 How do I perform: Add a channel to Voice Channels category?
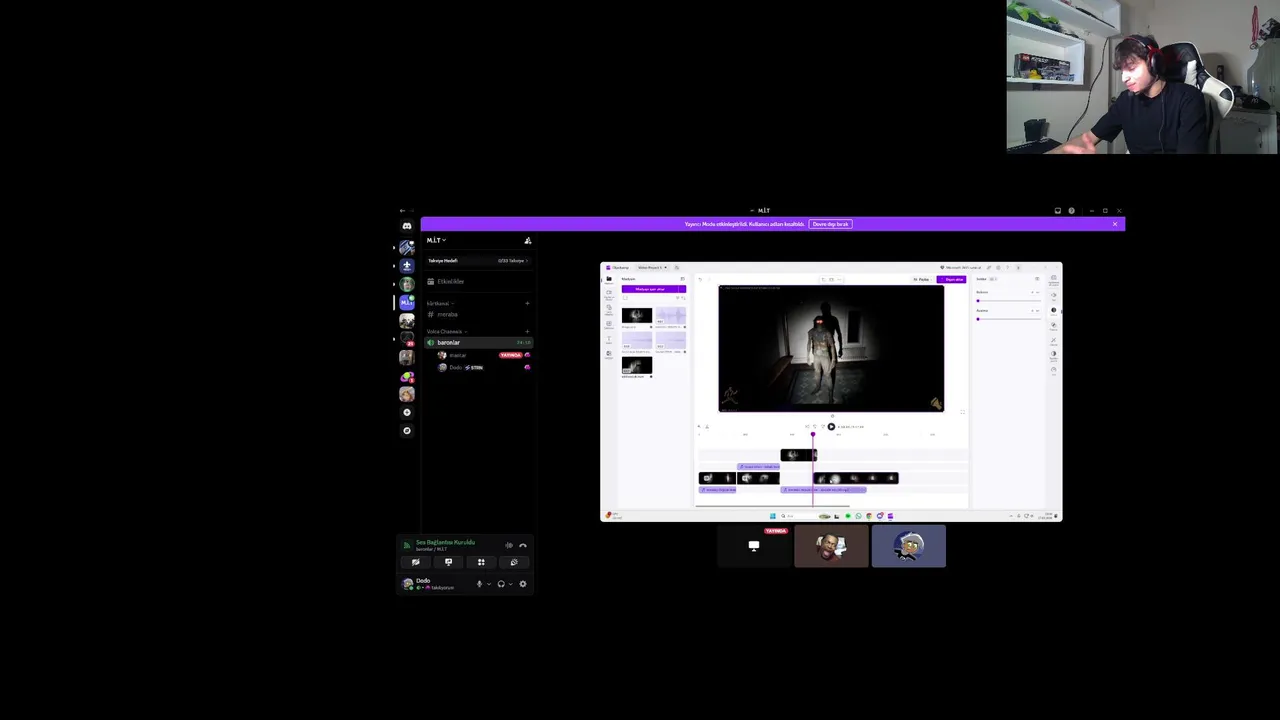[527, 331]
